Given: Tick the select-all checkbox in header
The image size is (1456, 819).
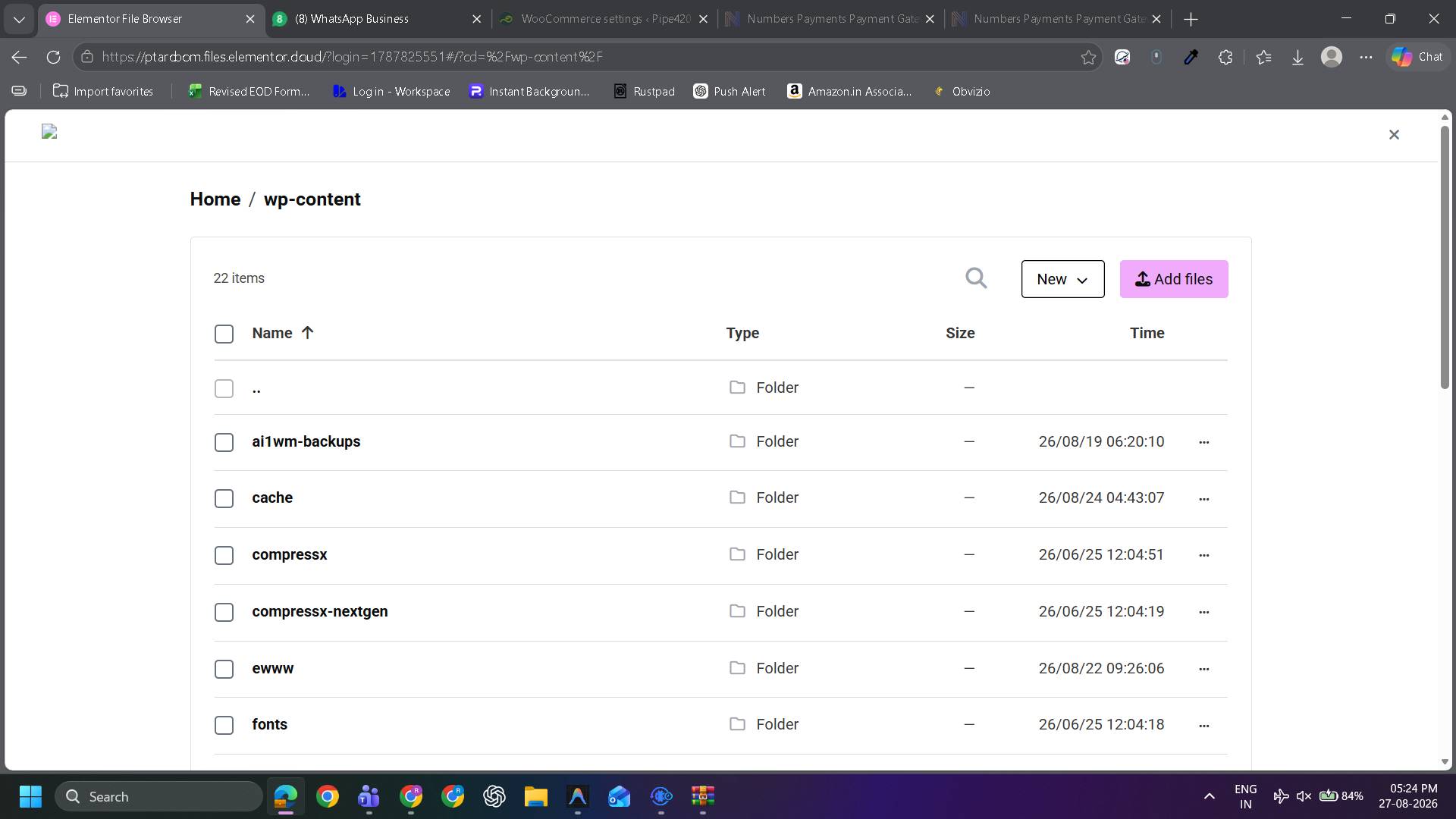Looking at the screenshot, I should click(224, 334).
